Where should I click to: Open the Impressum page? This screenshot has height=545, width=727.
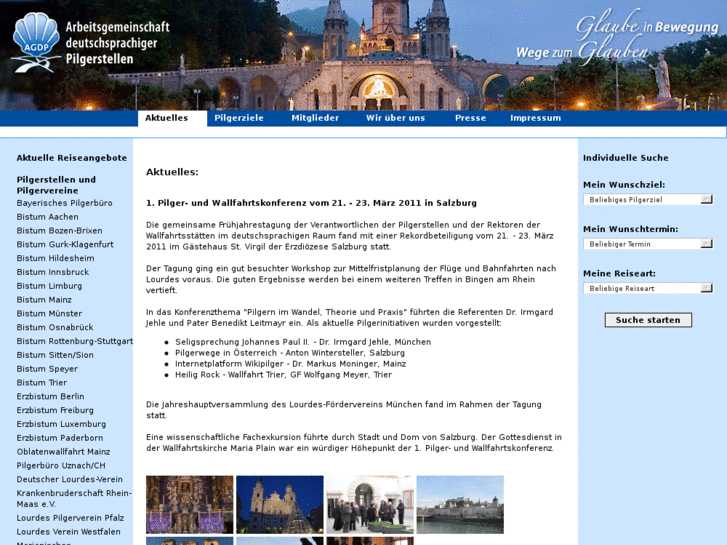(x=536, y=118)
